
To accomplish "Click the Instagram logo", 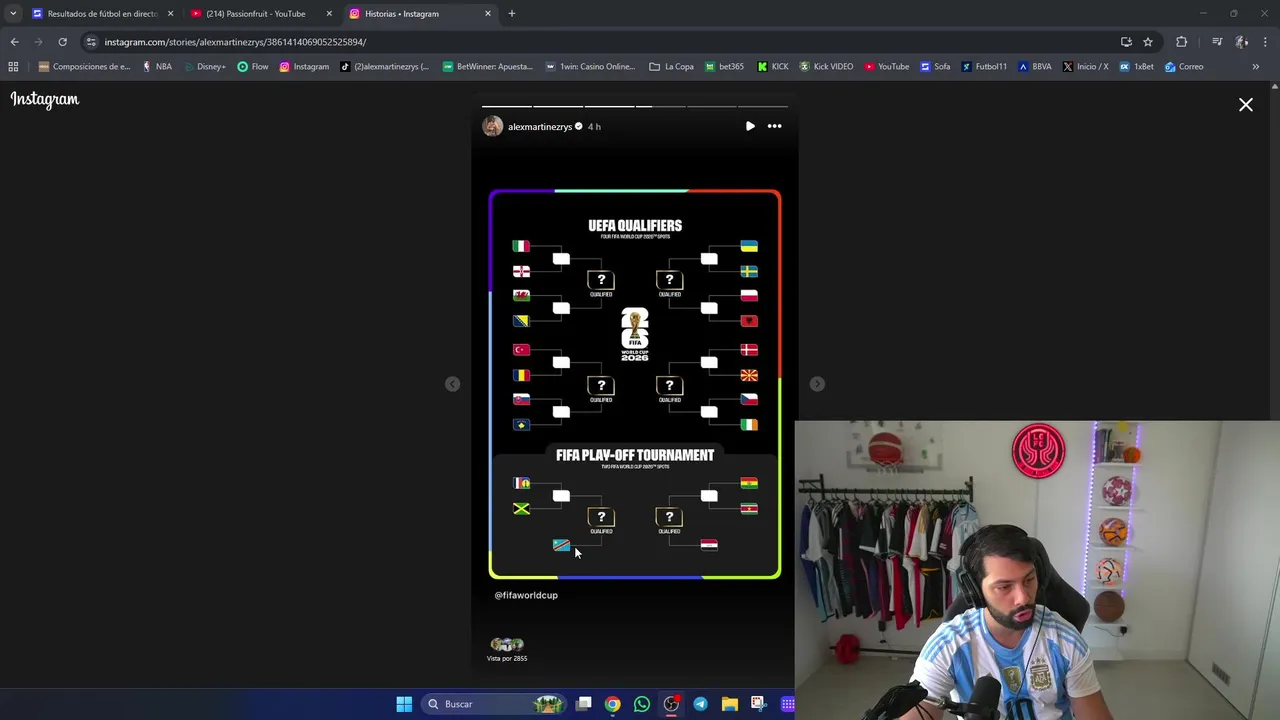I will 45,99.
